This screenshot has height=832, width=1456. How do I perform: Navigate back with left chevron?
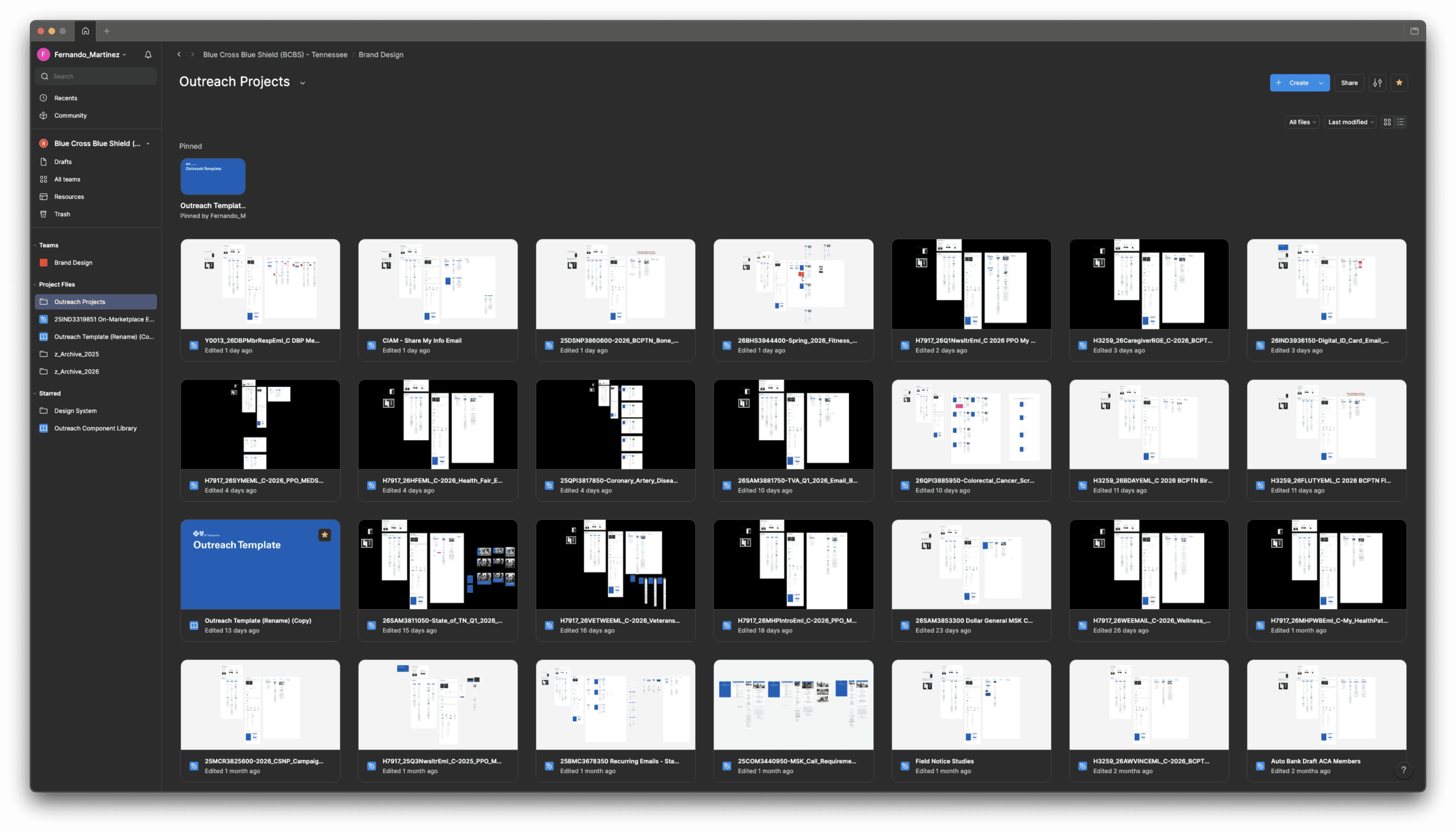pos(179,55)
